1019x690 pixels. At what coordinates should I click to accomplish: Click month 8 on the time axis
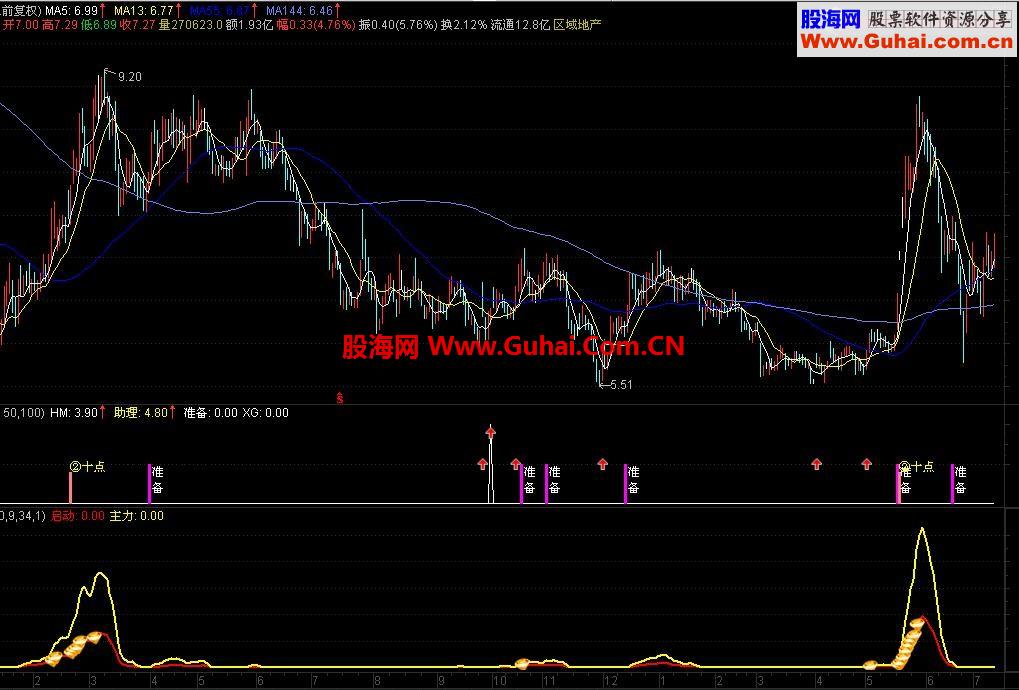(378, 681)
